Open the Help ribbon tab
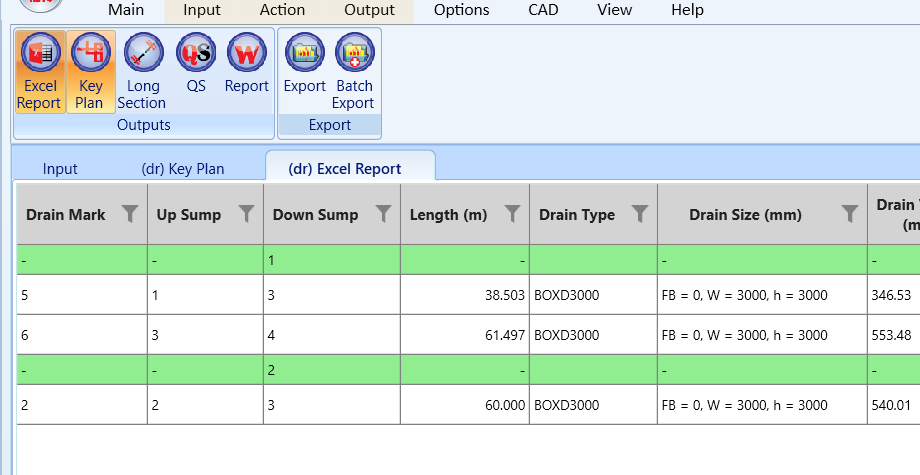 687,10
